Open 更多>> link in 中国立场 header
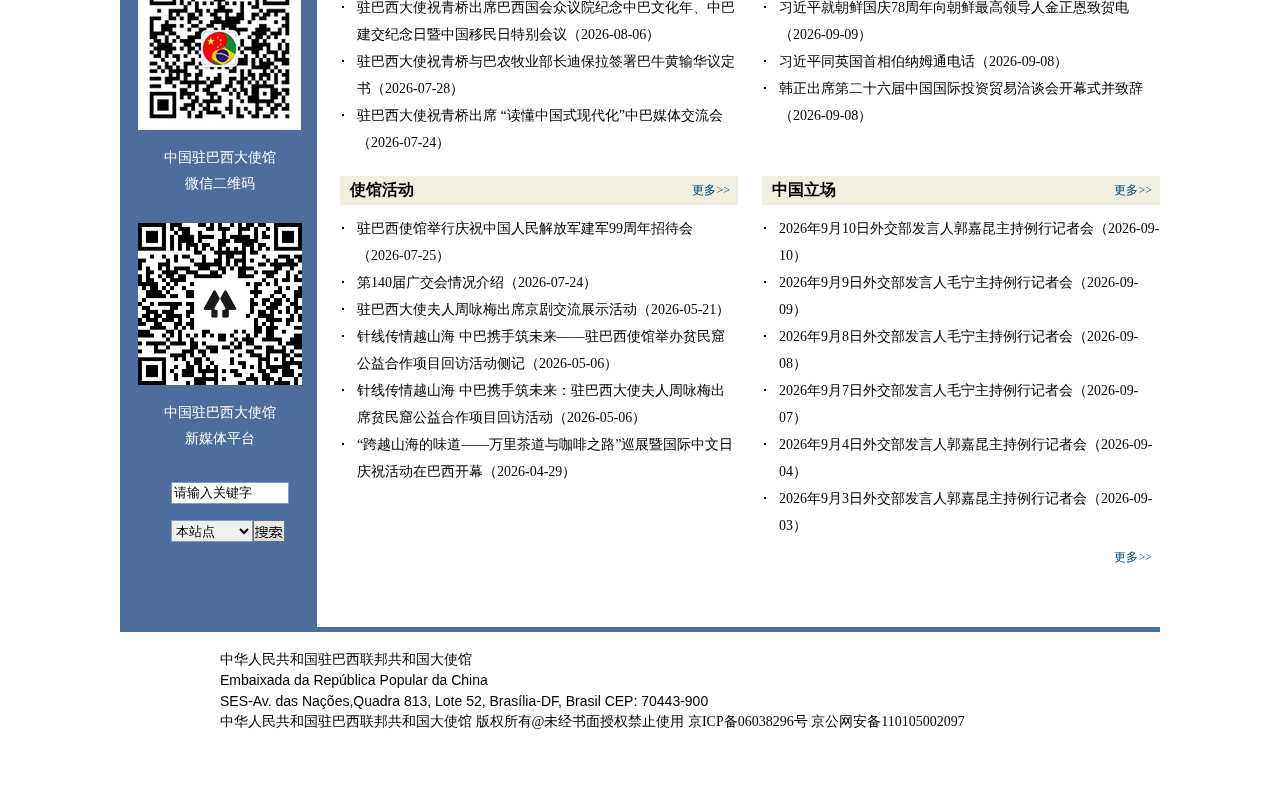The image size is (1280, 800). (1133, 190)
